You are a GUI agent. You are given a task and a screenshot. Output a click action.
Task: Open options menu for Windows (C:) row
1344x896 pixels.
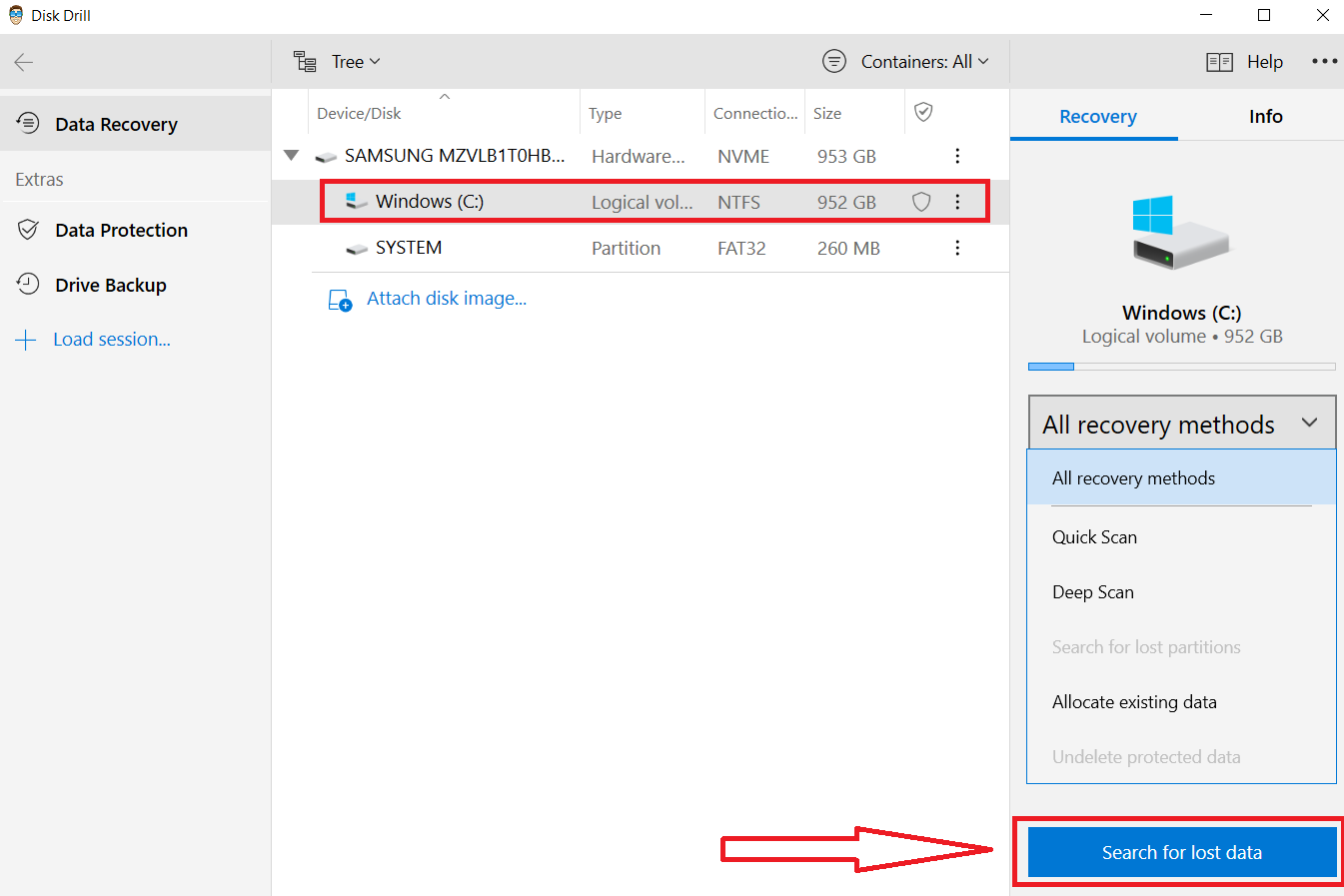coord(957,202)
